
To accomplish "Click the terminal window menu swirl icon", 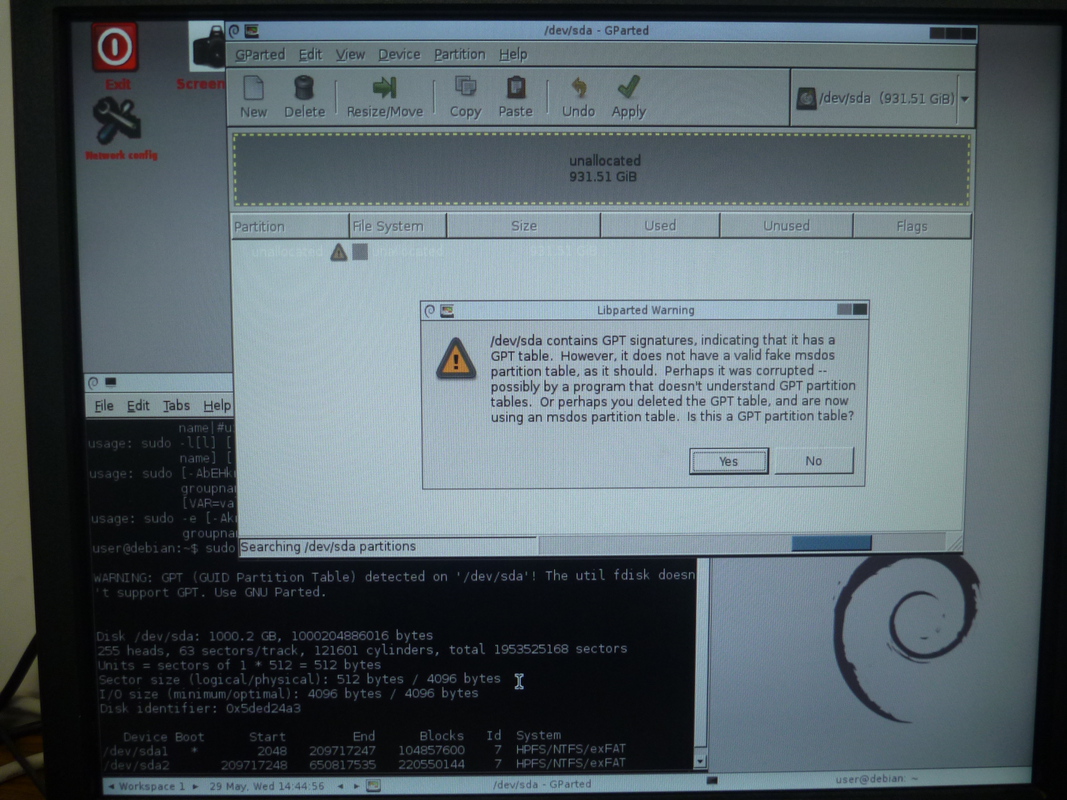I will (93, 382).
